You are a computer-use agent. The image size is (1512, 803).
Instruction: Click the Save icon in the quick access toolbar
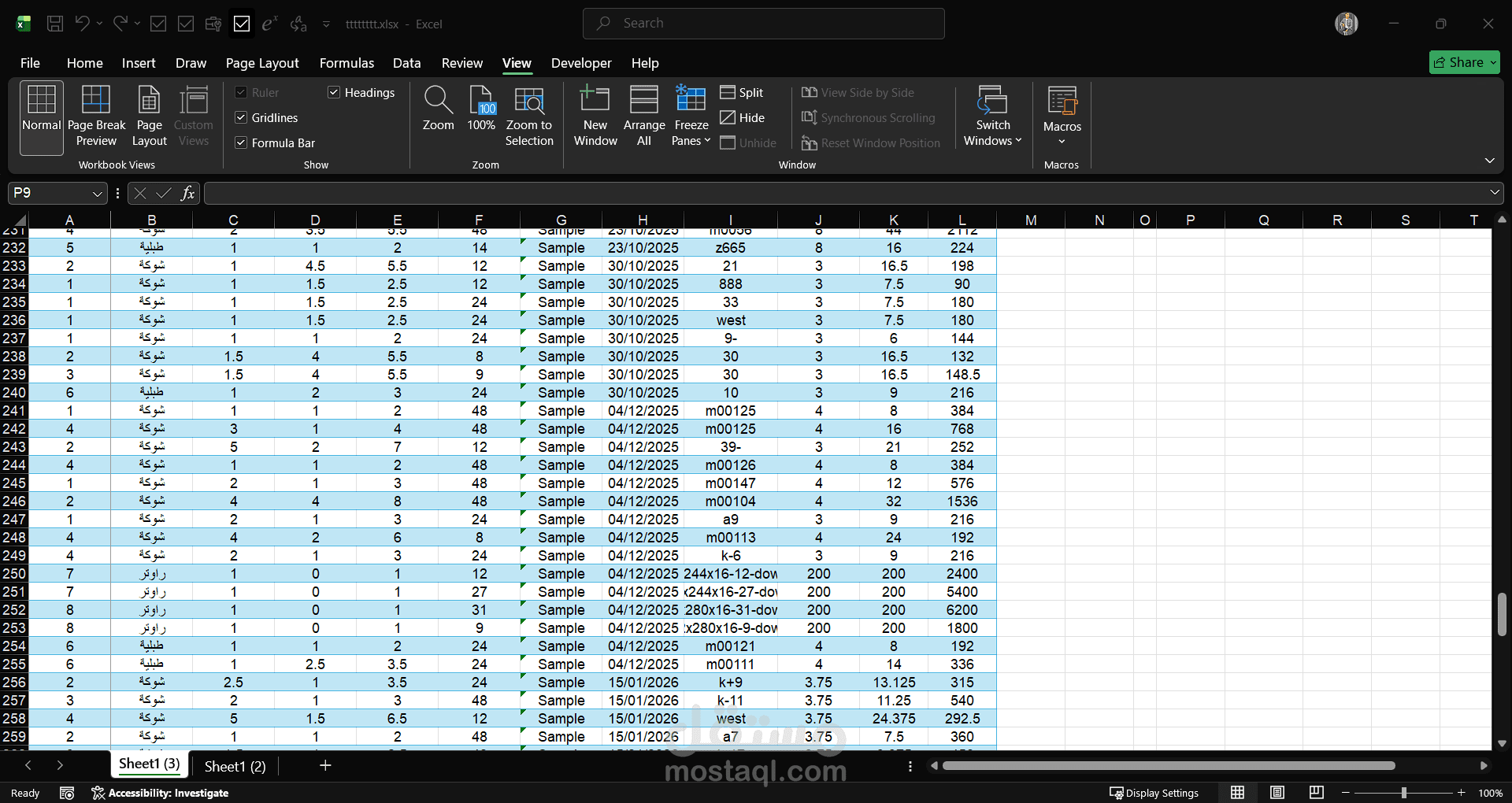[55, 24]
